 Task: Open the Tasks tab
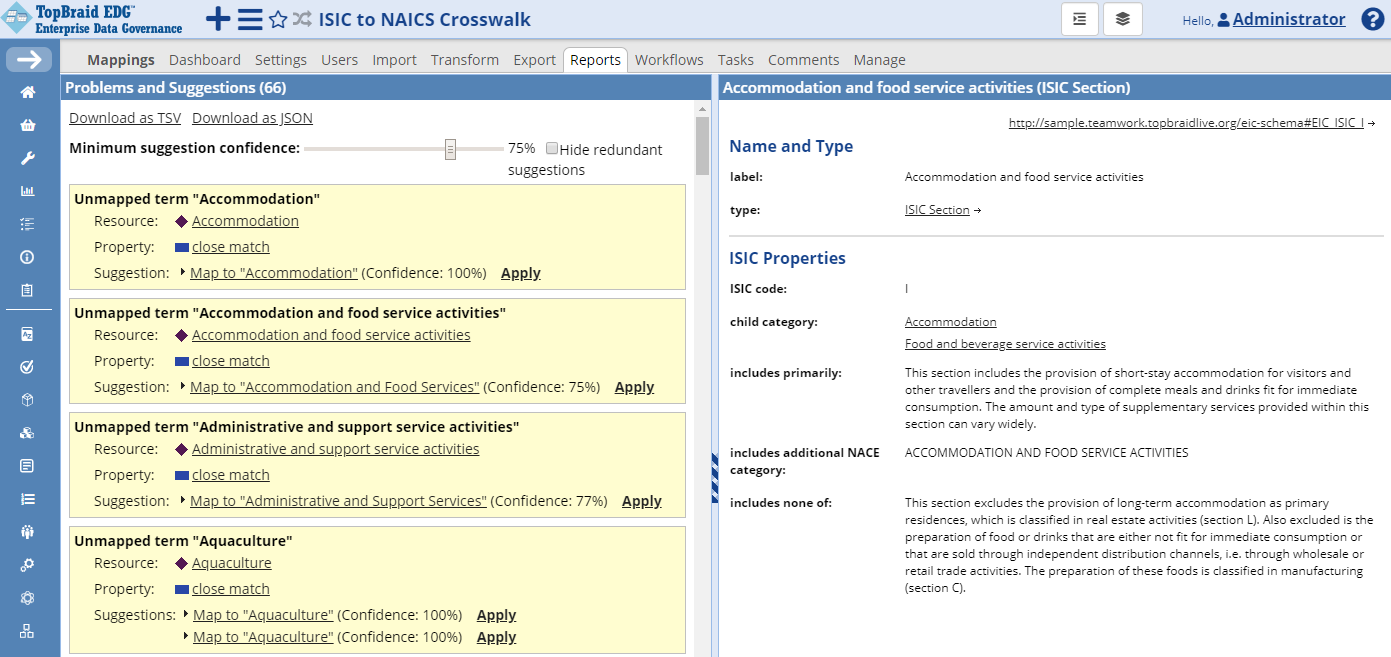coord(736,60)
